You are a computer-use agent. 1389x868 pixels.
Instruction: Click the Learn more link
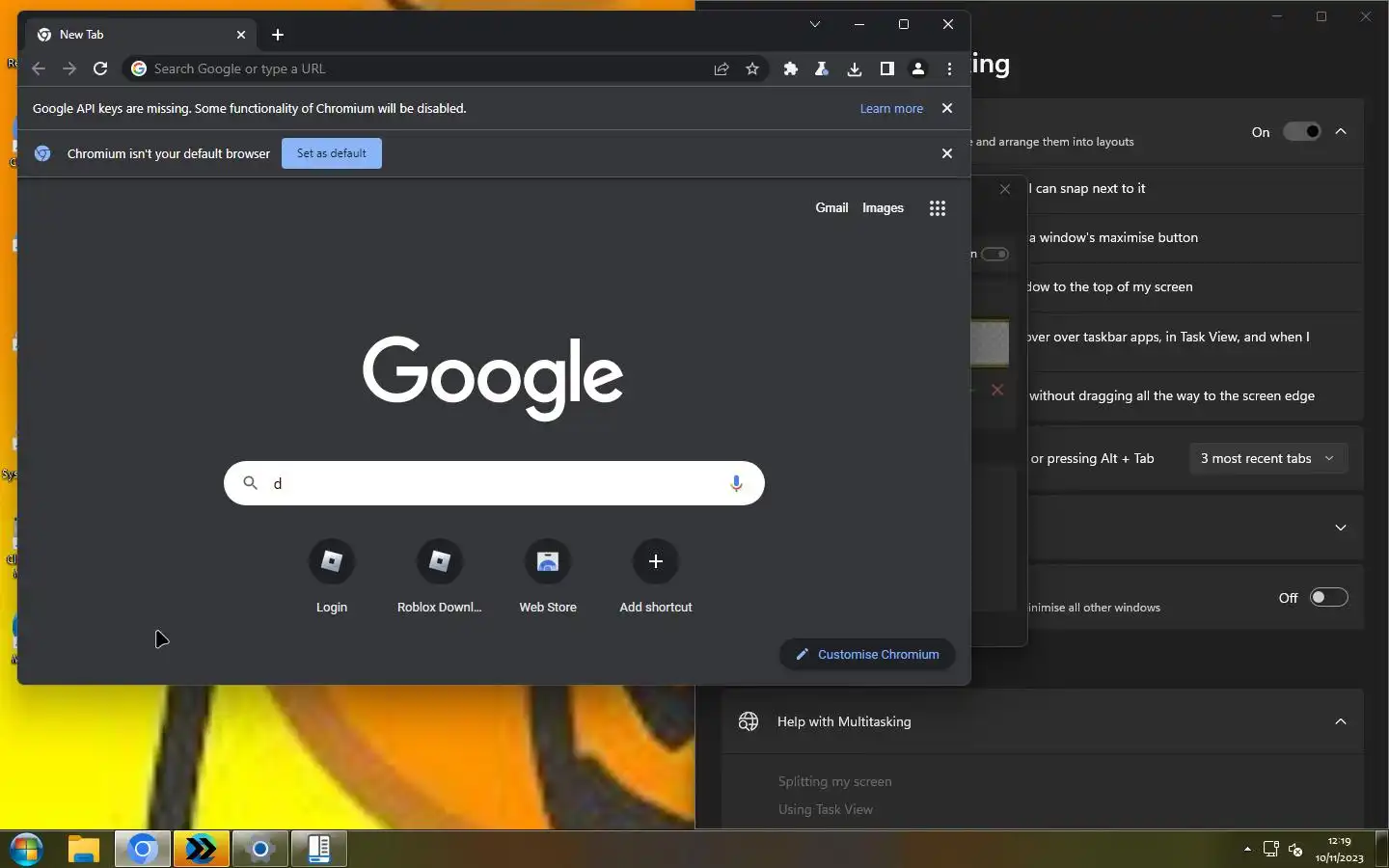(891, 109)
